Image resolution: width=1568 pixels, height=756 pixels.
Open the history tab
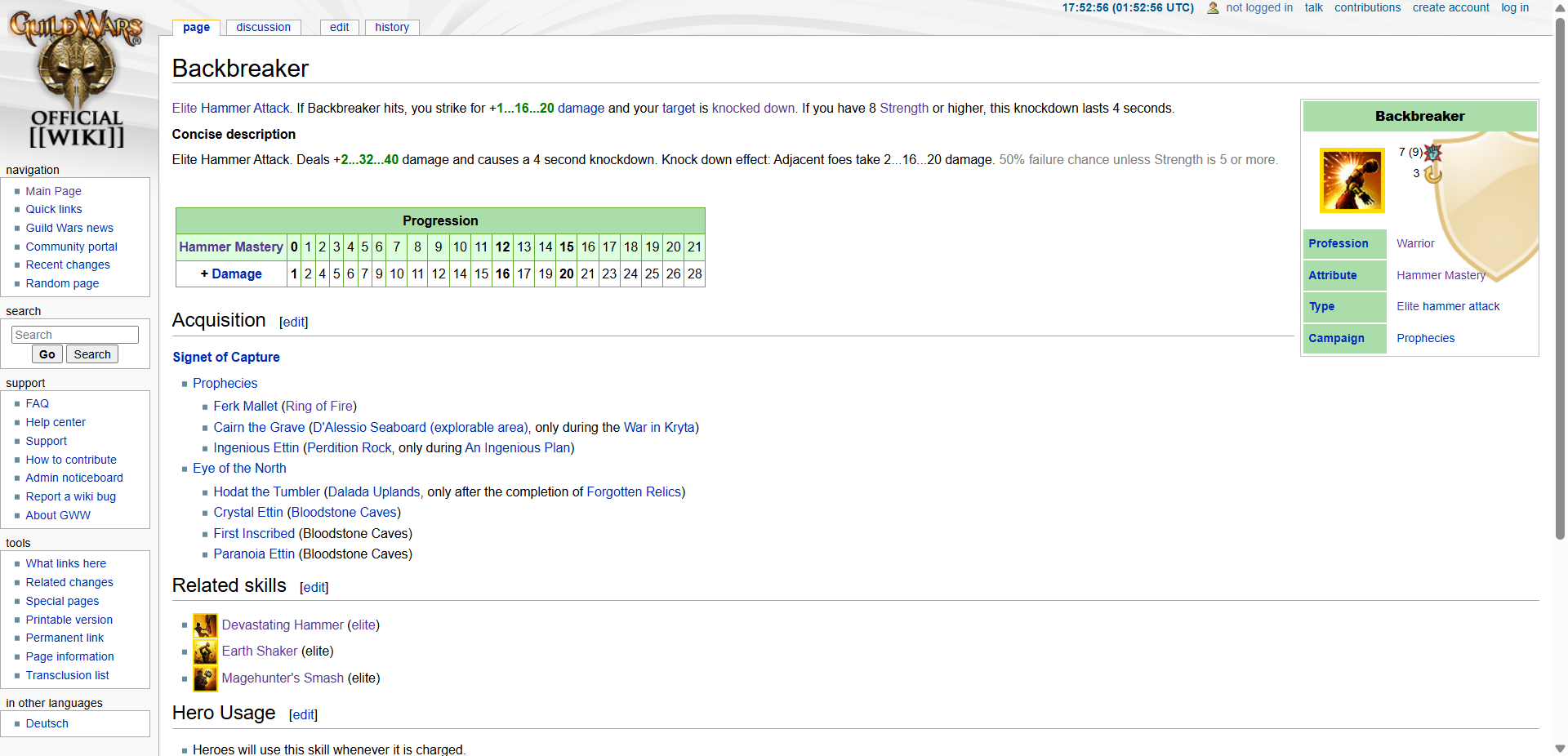(x=392, y=27)
